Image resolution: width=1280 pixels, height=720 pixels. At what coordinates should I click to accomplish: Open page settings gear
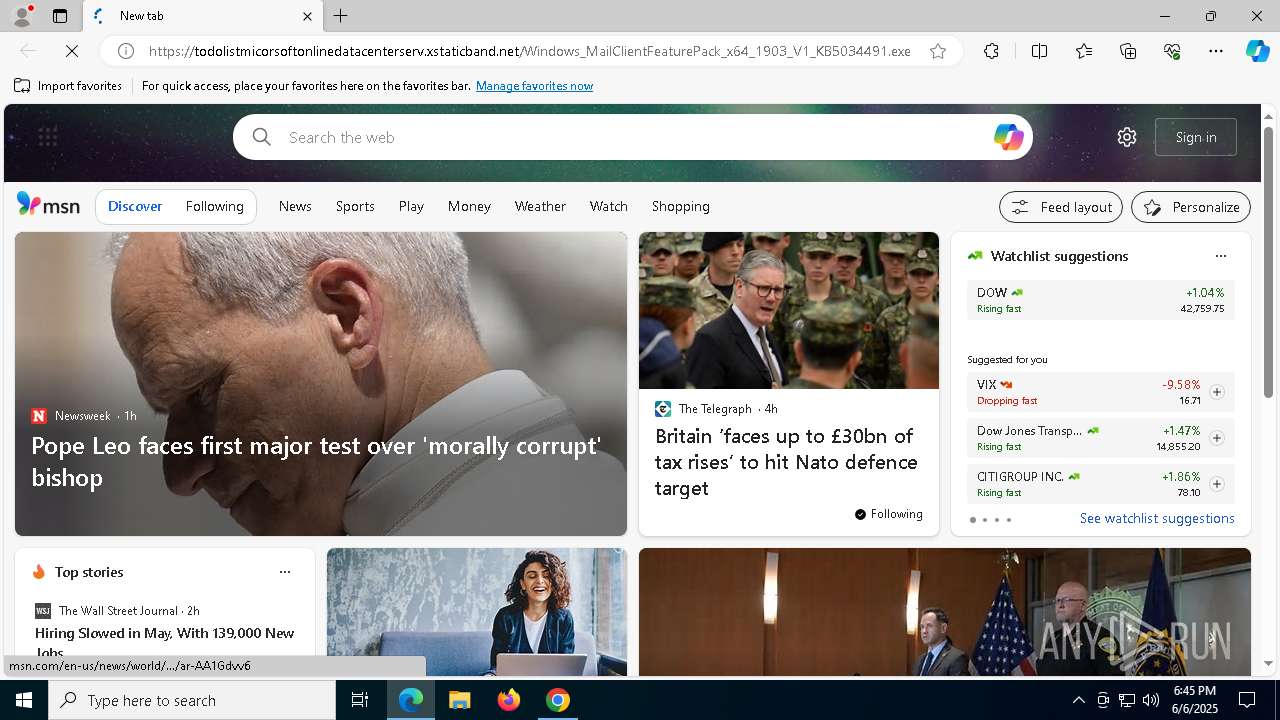[1127, 137]
